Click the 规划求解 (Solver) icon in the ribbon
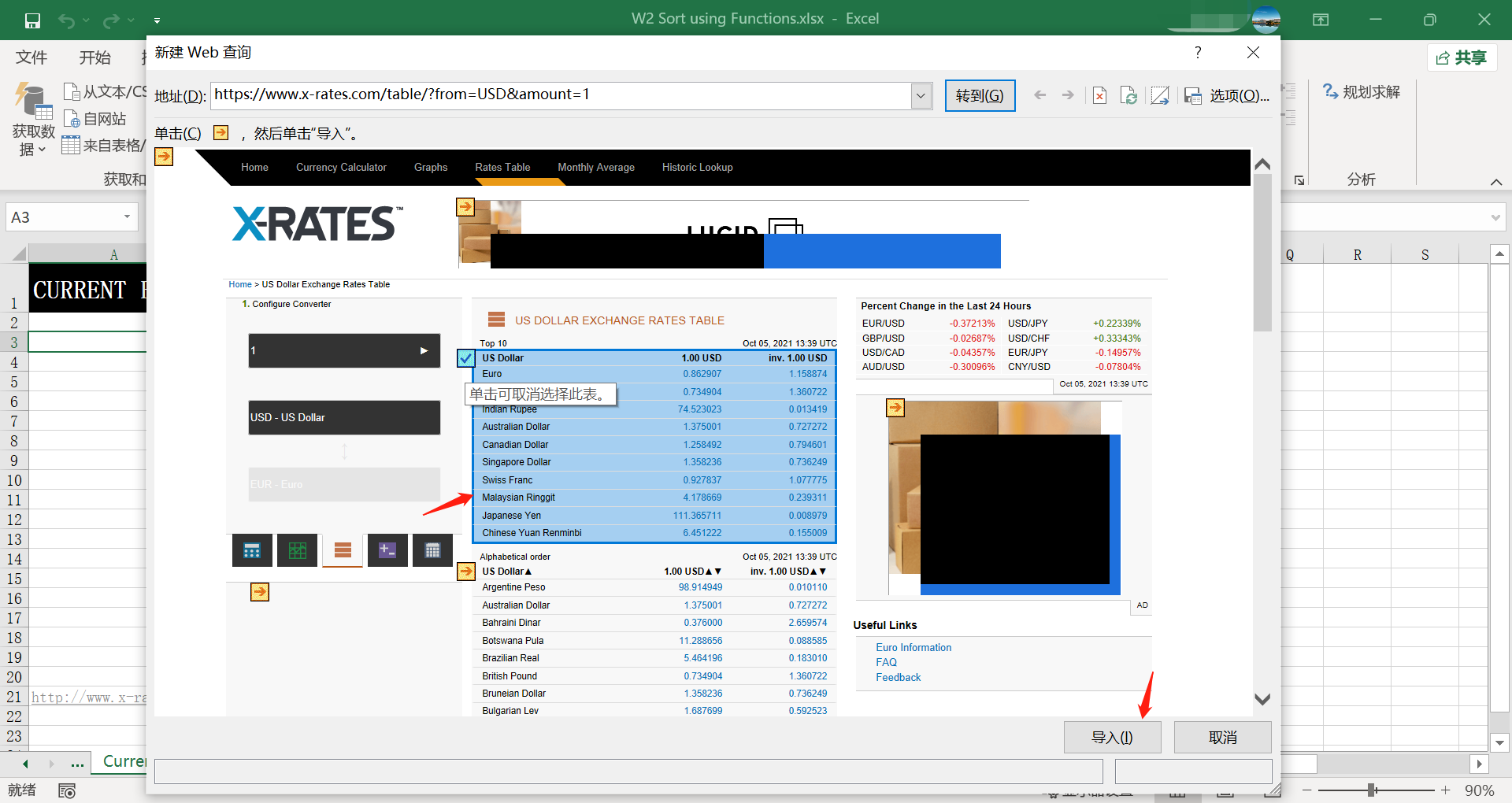The width and height of the screenshot is (1512, 803). pyautogui.click(x=1331, y=91)
